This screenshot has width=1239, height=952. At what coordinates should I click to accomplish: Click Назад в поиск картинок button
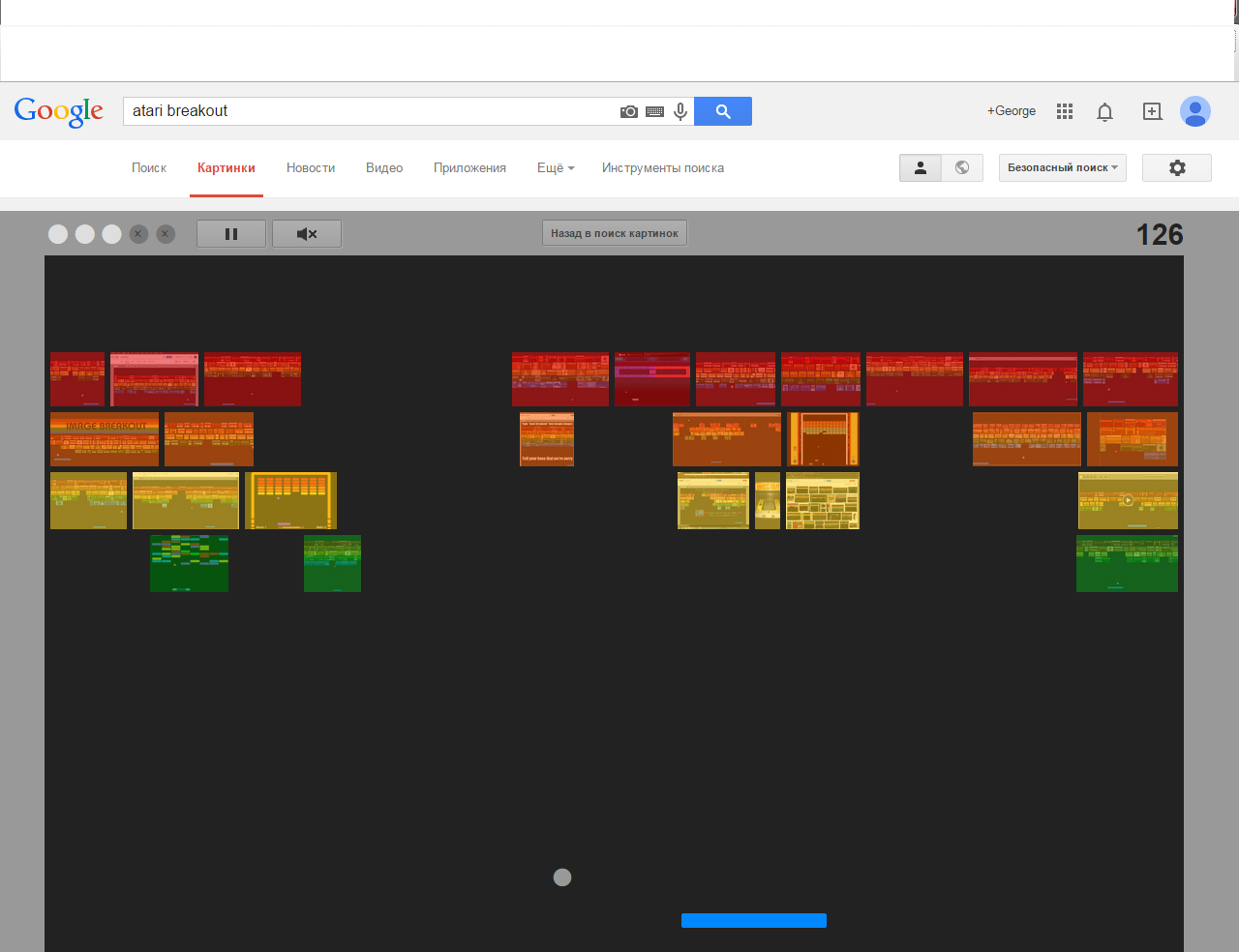pos(615,233)
